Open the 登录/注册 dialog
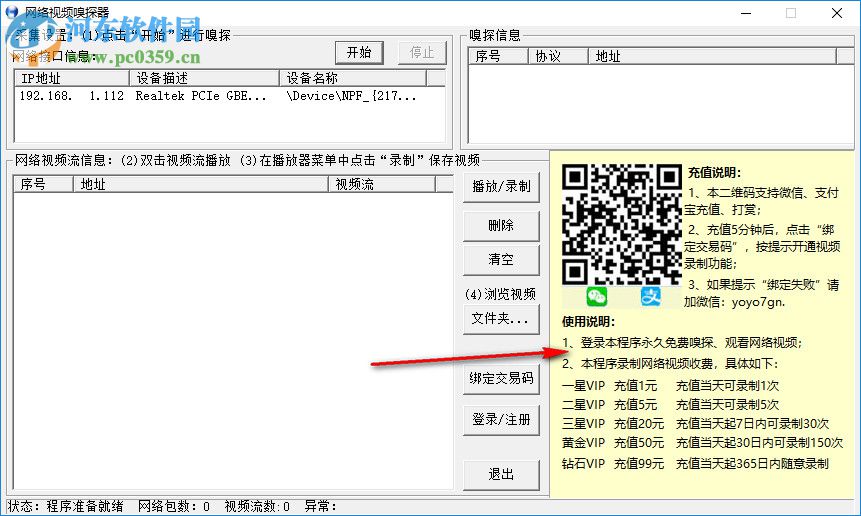The height and width of the screenshot is (516, 861). (501, 420)
